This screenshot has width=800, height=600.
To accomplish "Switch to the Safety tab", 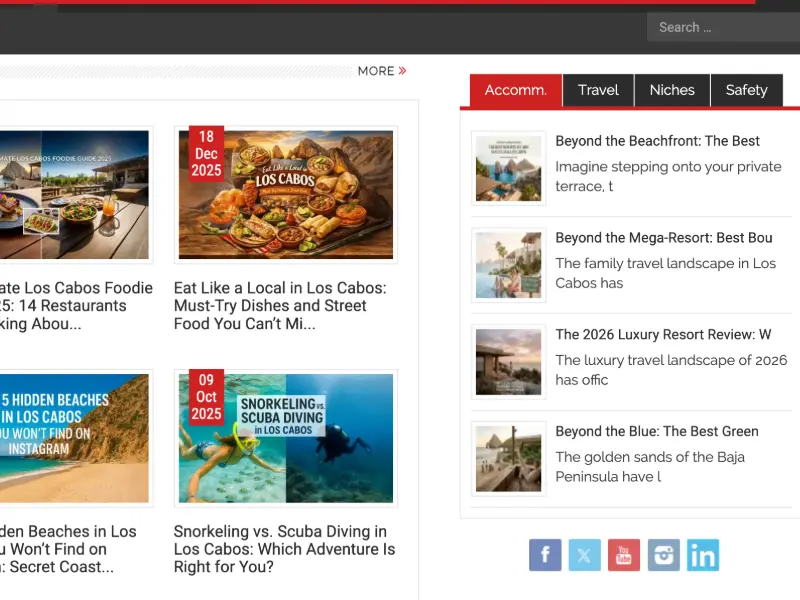I will [x=746, y=90].
